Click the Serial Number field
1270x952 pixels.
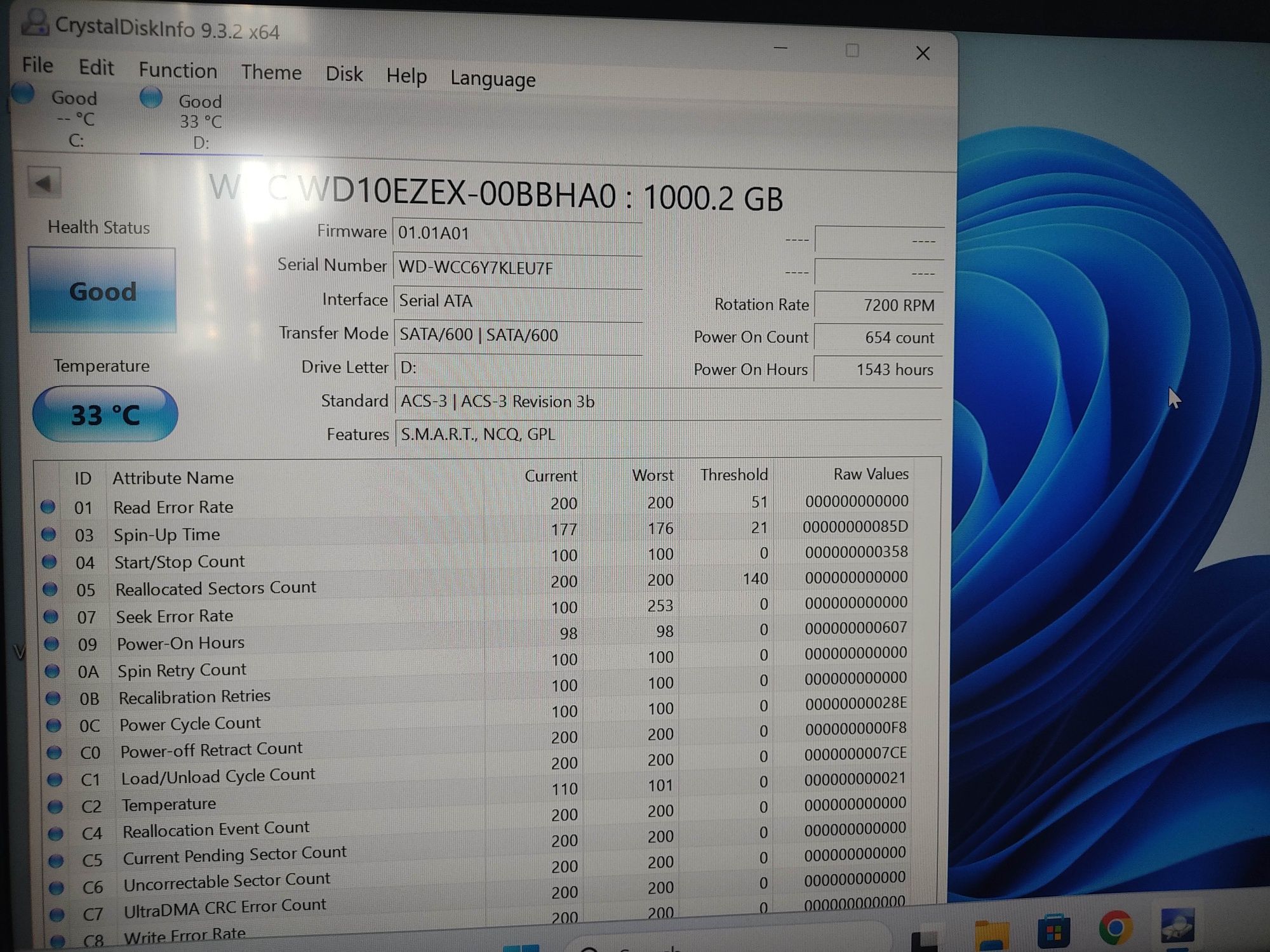(518, 268)
